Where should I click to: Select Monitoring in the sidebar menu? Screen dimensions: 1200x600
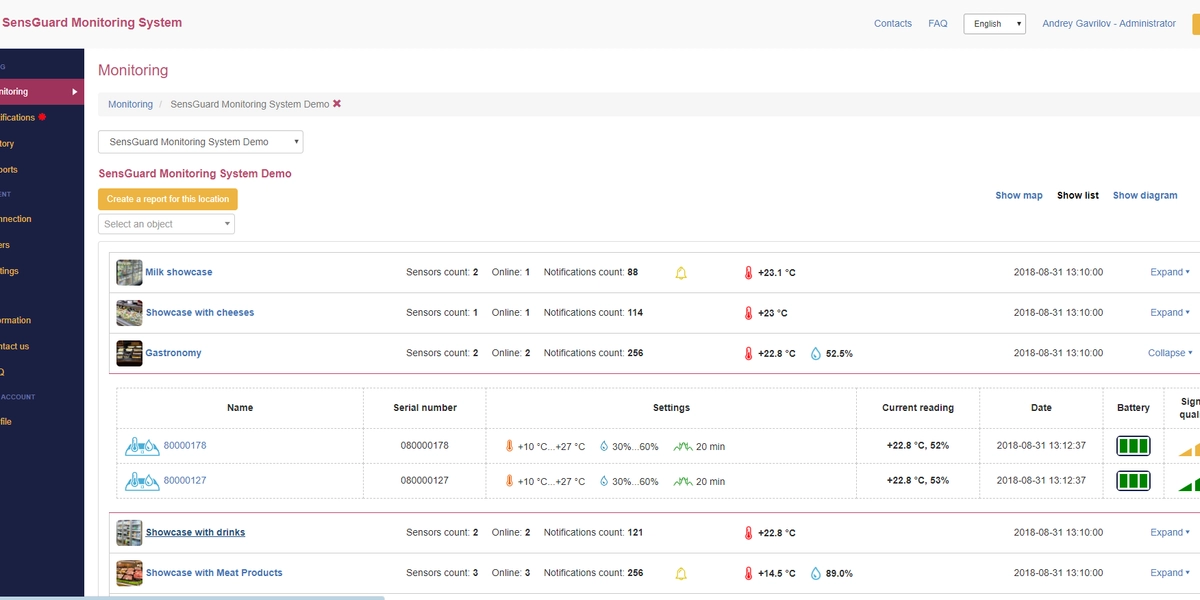42,92
